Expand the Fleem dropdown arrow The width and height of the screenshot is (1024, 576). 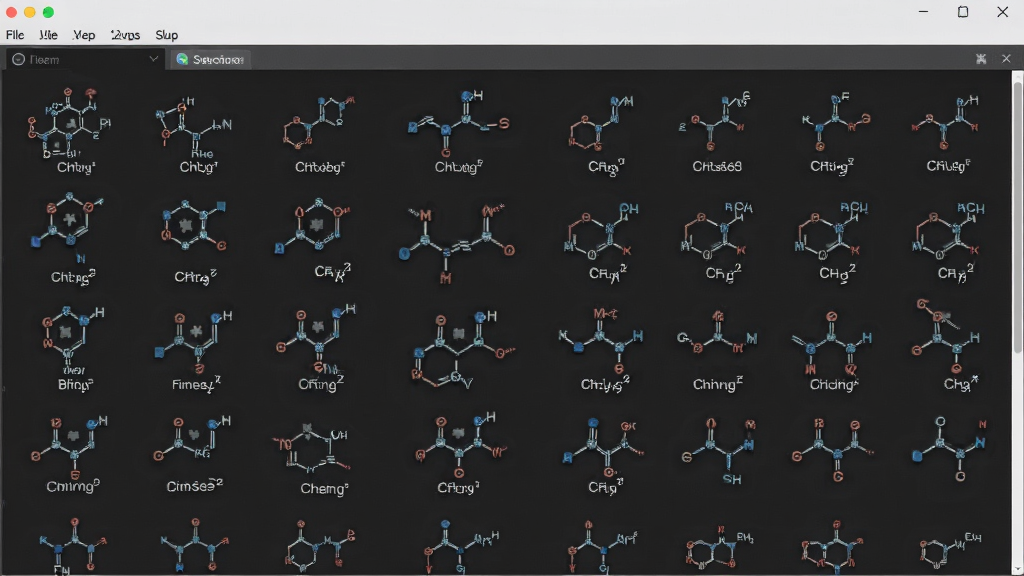coord(153,59)
